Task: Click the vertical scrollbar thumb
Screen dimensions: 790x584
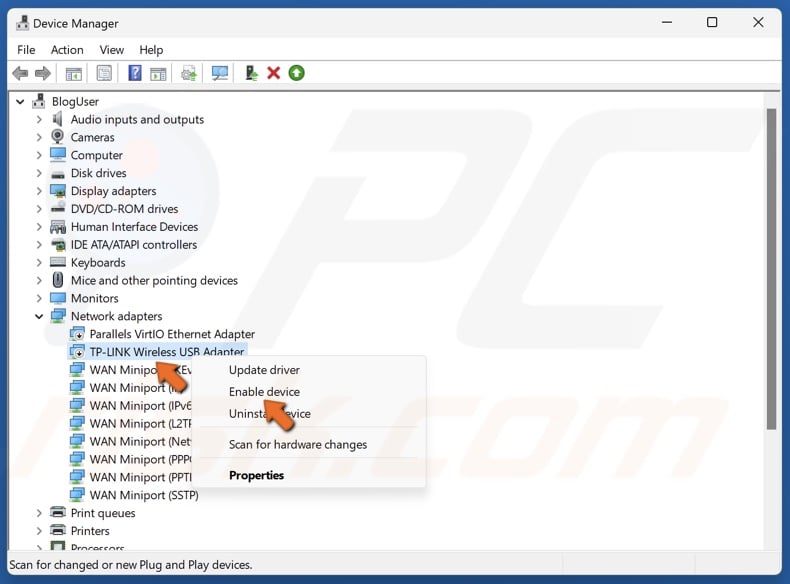Action: click(x=771, y=269)
